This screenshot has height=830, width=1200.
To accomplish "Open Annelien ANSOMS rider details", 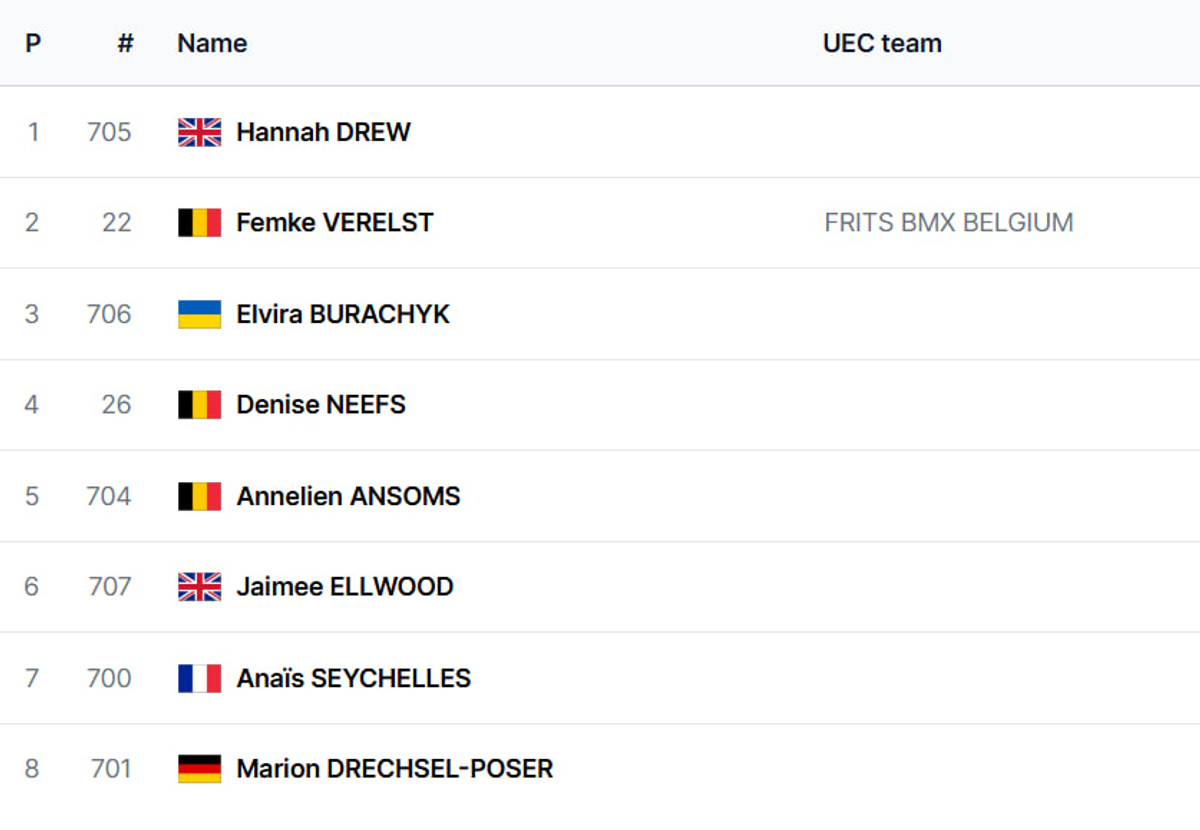I will point(348,496).
